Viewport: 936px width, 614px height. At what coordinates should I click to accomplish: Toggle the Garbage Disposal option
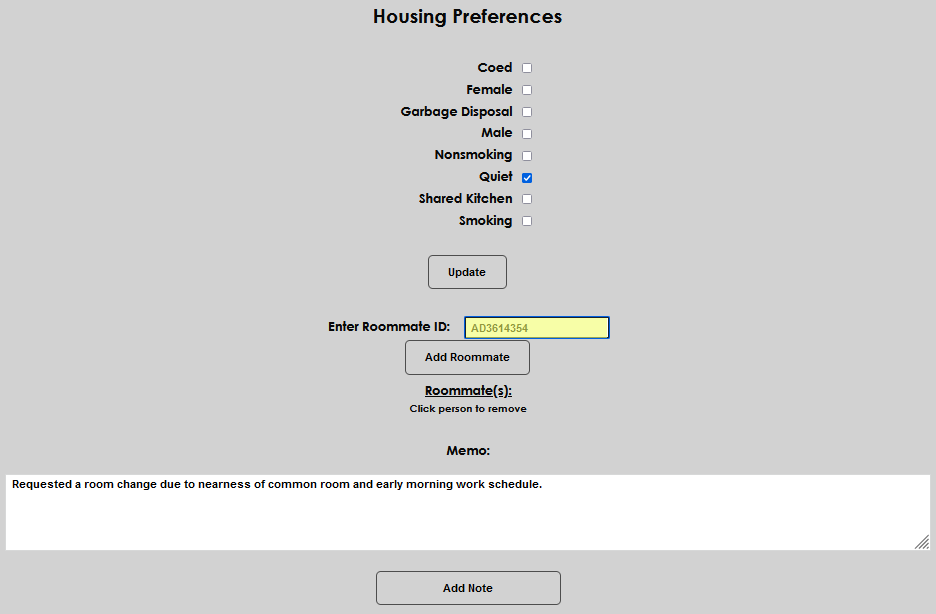click(526, 111)
